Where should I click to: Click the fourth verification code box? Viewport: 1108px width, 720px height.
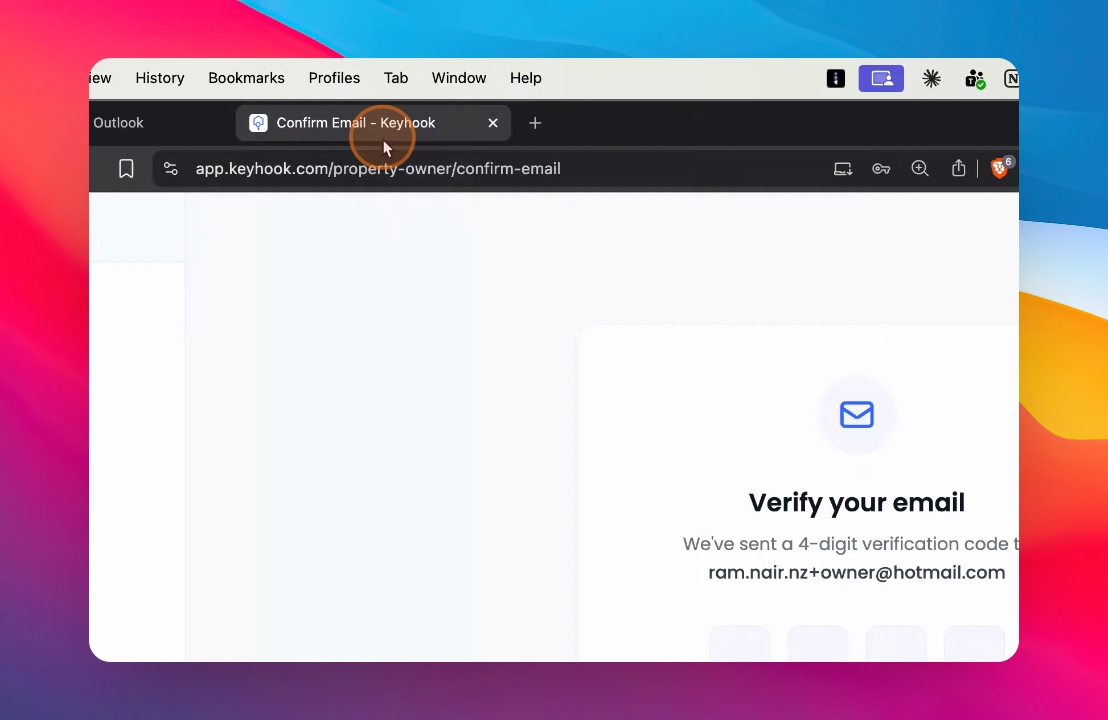(x=974, y=644)
